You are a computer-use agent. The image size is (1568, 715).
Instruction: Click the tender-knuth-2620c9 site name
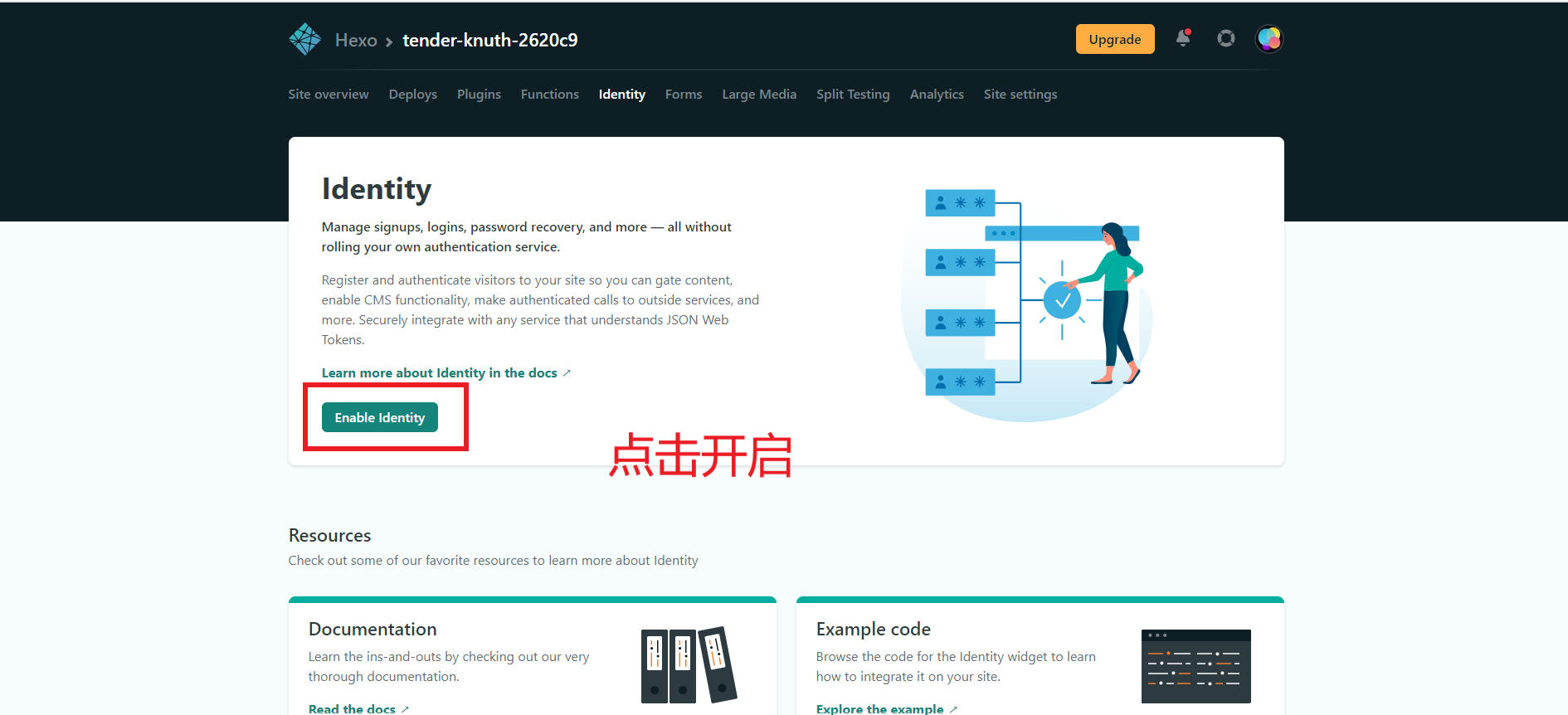pos(490,40)
